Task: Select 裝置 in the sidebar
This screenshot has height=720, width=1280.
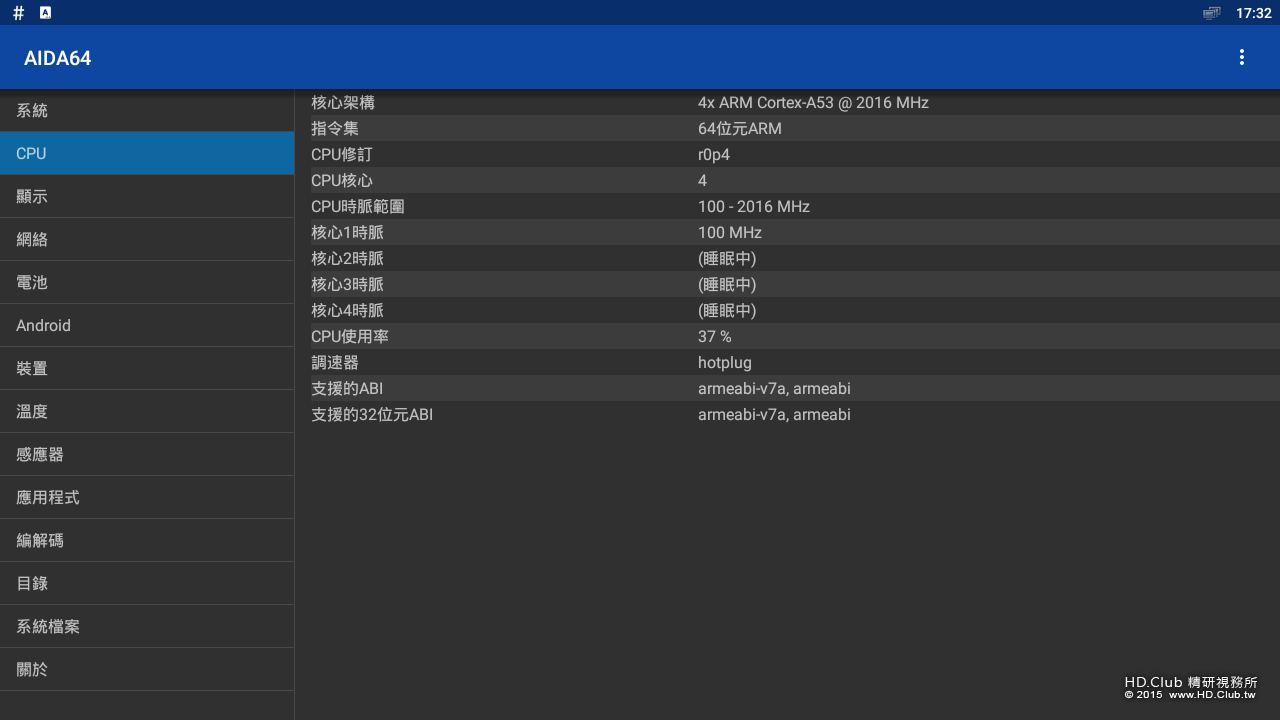Action: click(x=147, y=368)
